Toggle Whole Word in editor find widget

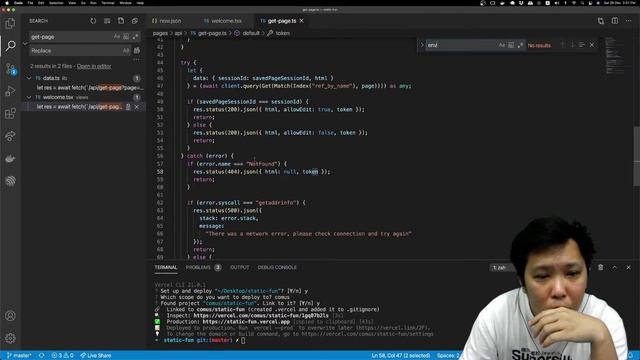coord(511,45)
